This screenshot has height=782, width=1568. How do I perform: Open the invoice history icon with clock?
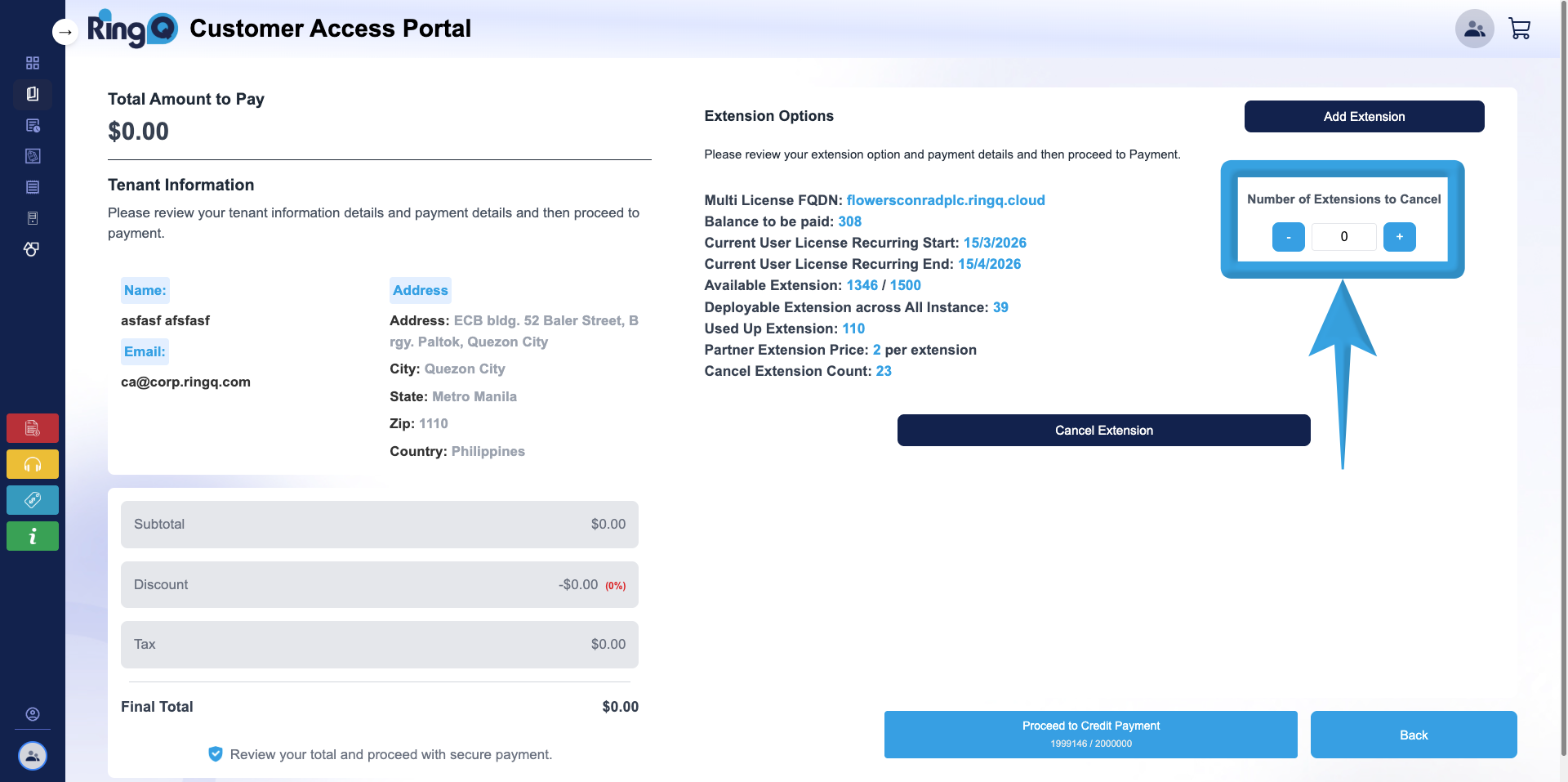(x=33, y=125)
